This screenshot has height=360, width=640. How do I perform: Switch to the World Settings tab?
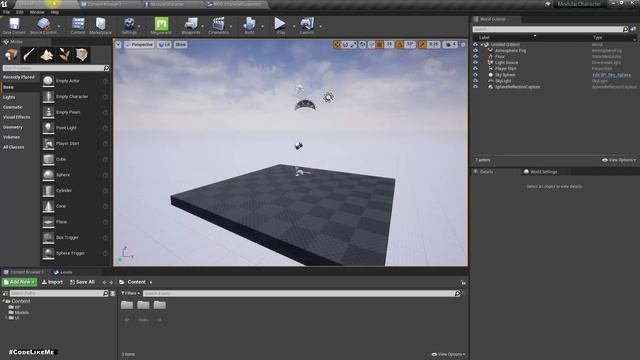click(x=540, y=172)
